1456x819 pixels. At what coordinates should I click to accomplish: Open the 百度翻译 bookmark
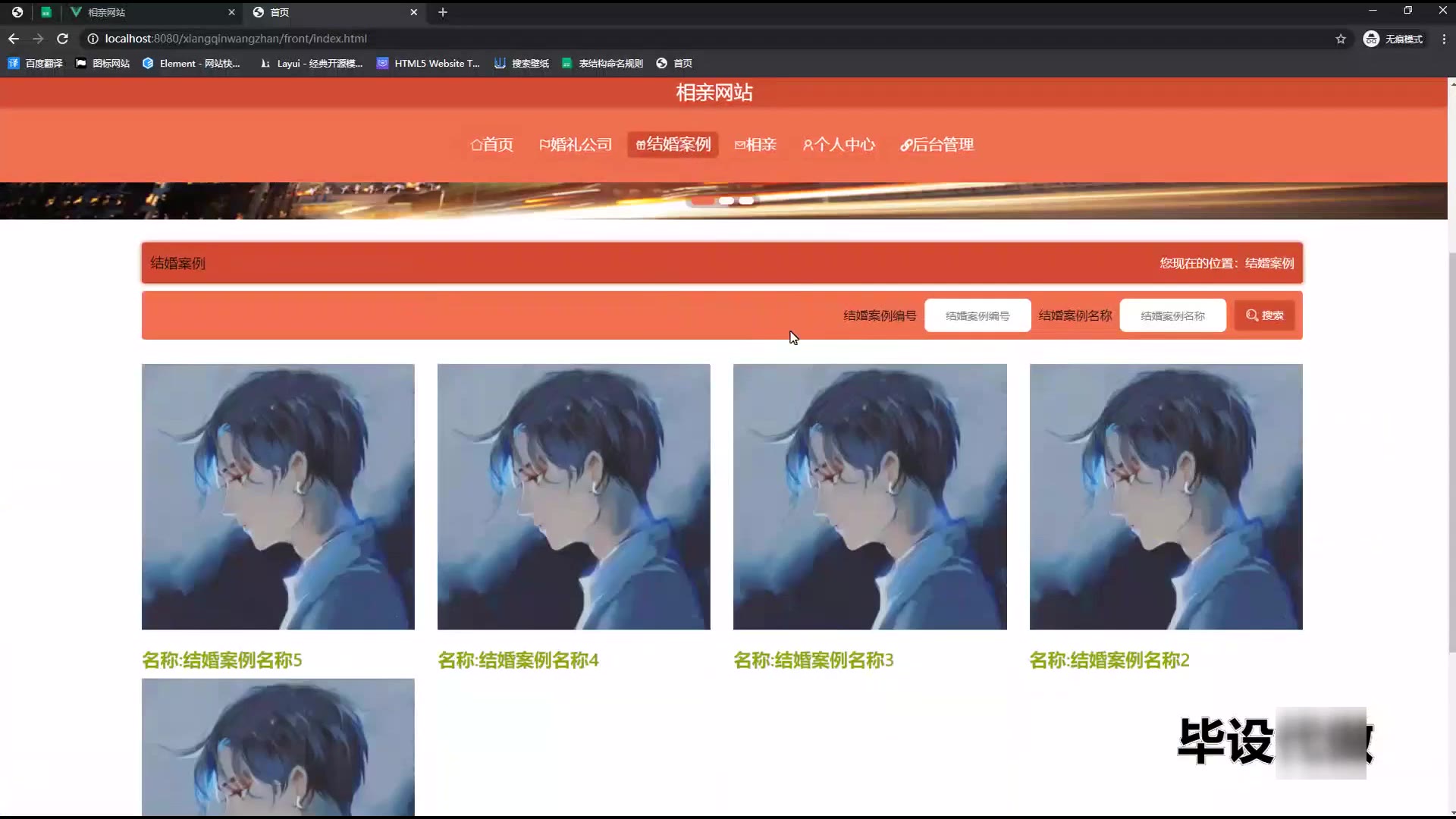pos(36,64)
